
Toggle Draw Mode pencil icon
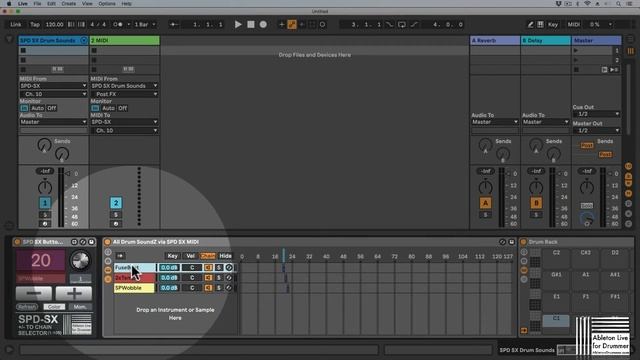click(x=530, y=24)
